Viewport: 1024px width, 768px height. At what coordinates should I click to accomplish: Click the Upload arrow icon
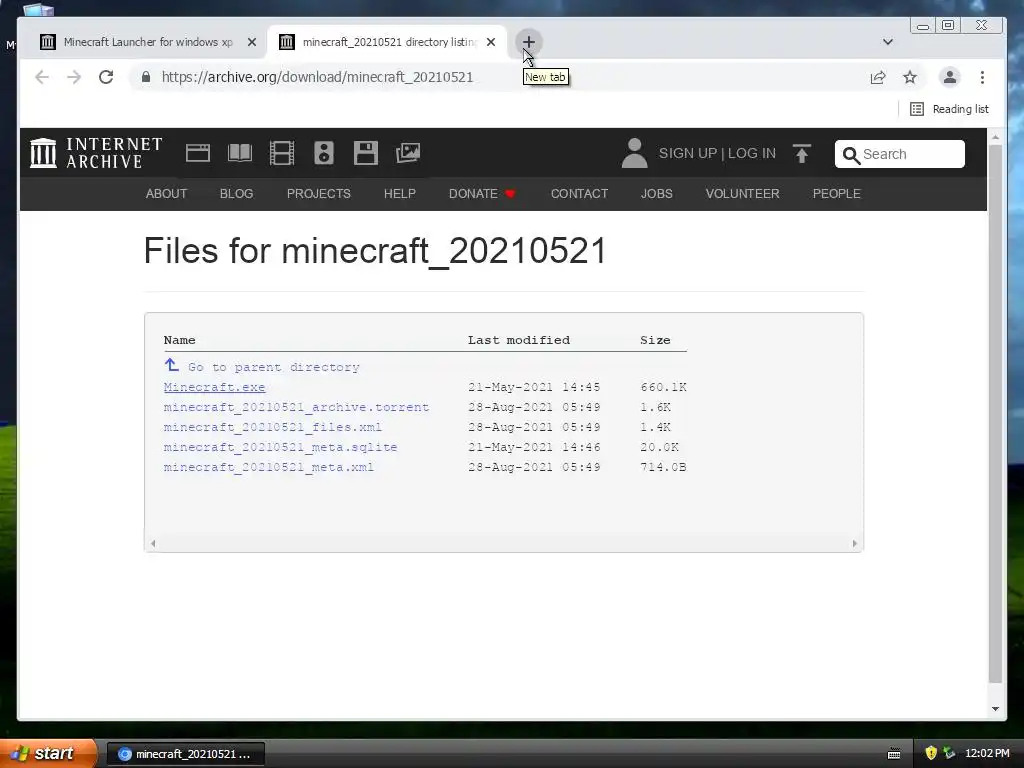click(801, 153)
